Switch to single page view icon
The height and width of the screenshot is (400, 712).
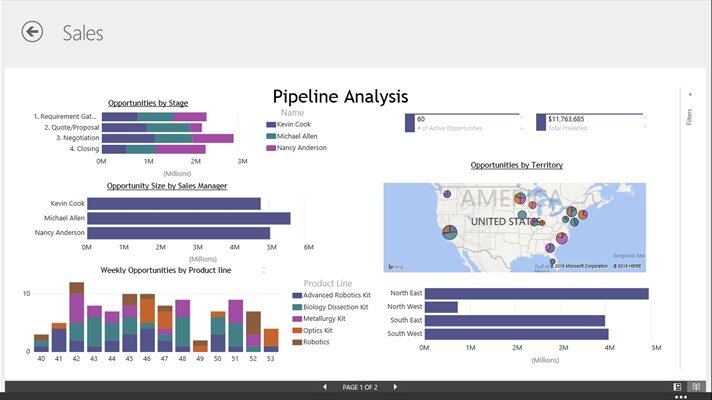click(677, 387)
